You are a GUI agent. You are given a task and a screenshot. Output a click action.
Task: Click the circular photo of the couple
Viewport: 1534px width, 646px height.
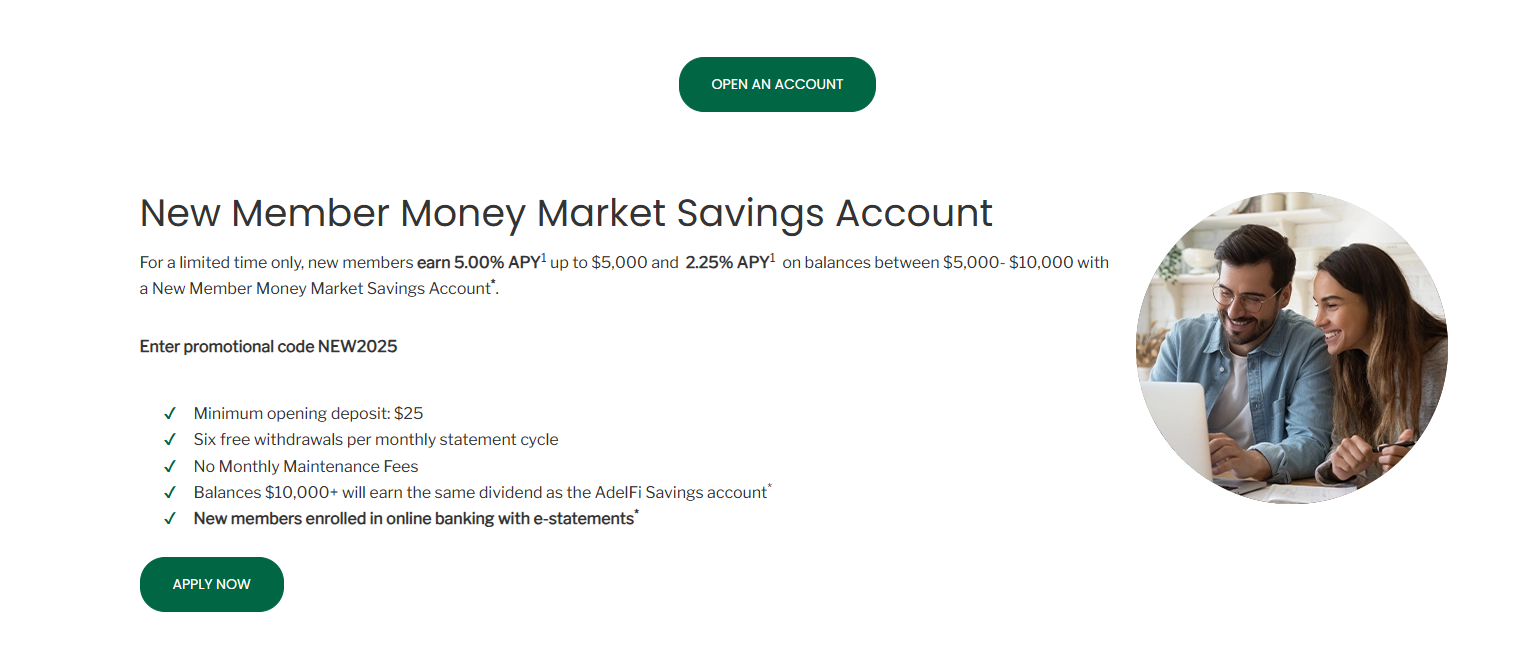(1291, 347)
